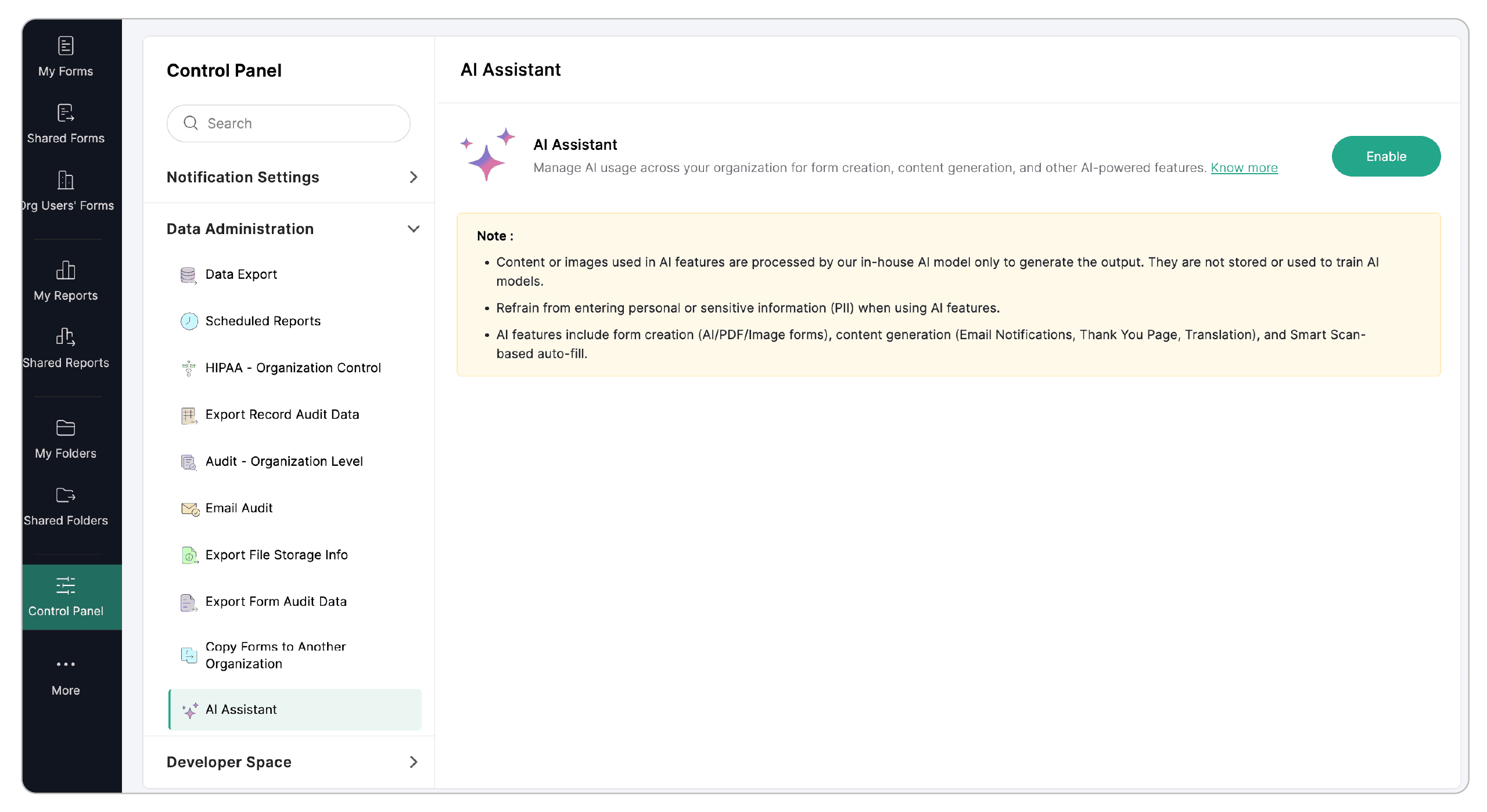Open Scheduled Reports item
Screen dimensions: 1487x812
[263, 321]
